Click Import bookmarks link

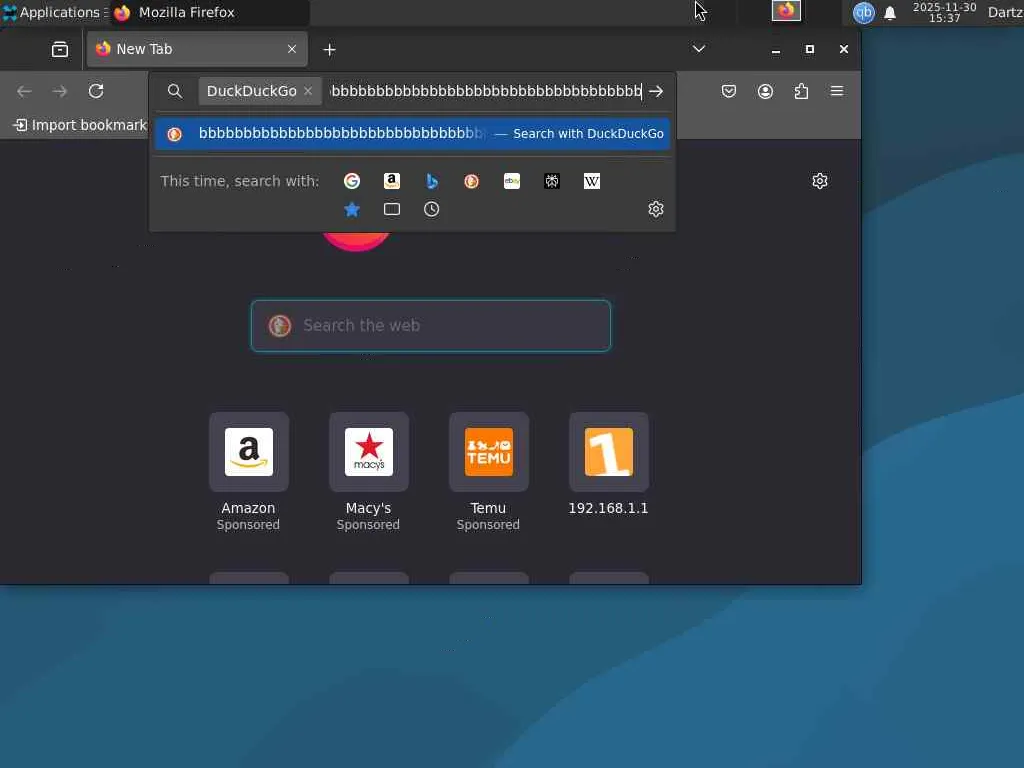[81, 125]
